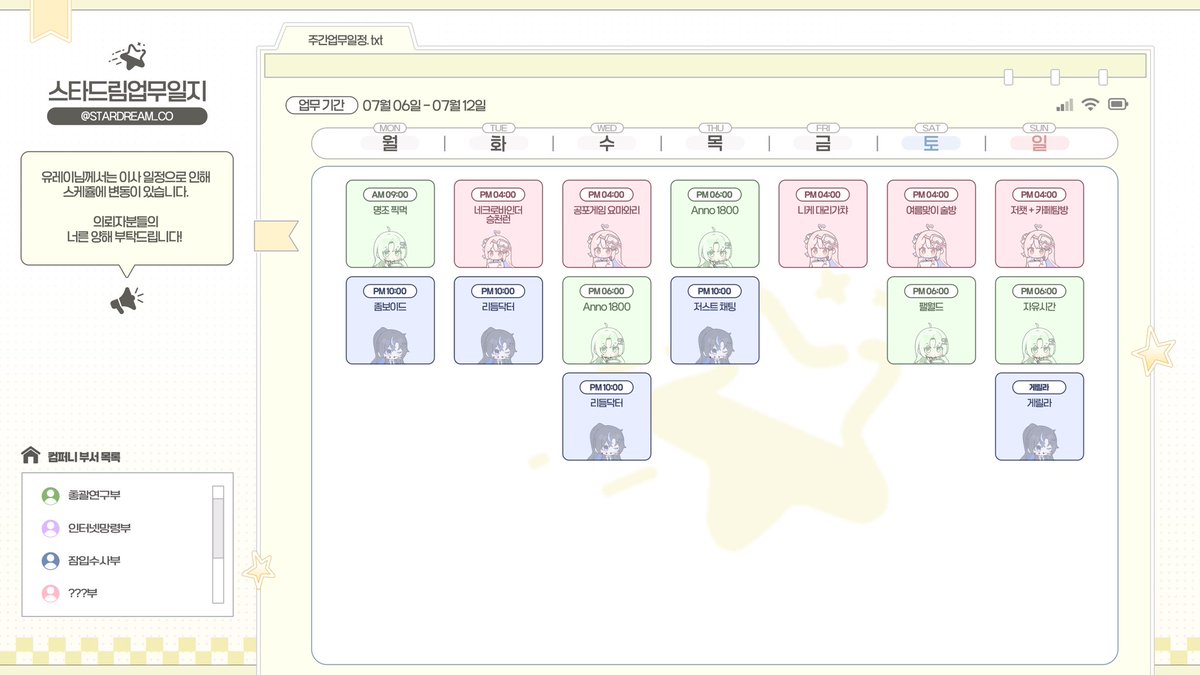Click the pink avatar icon for ???부
The image size is (1200, 675).
tap(50, 593)
